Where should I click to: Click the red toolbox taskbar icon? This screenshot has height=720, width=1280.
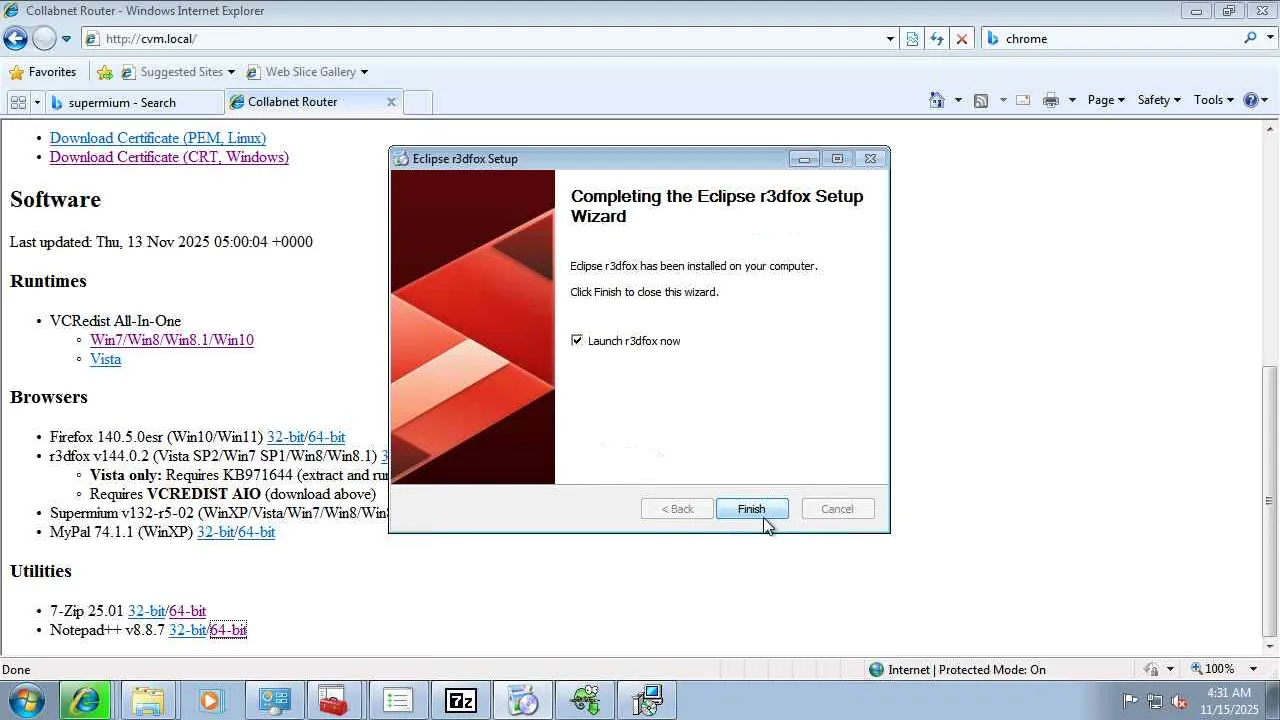click(334, 700)
